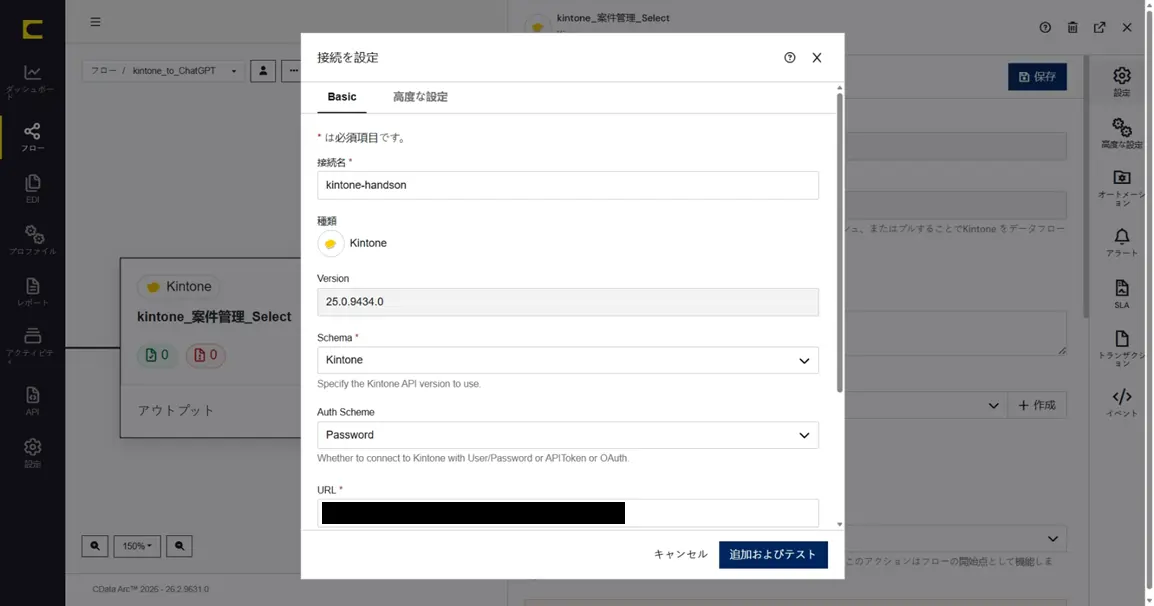Click help icon in connector panel header
This screenshot has width=1154, height=606.
tap(1045, 27)
